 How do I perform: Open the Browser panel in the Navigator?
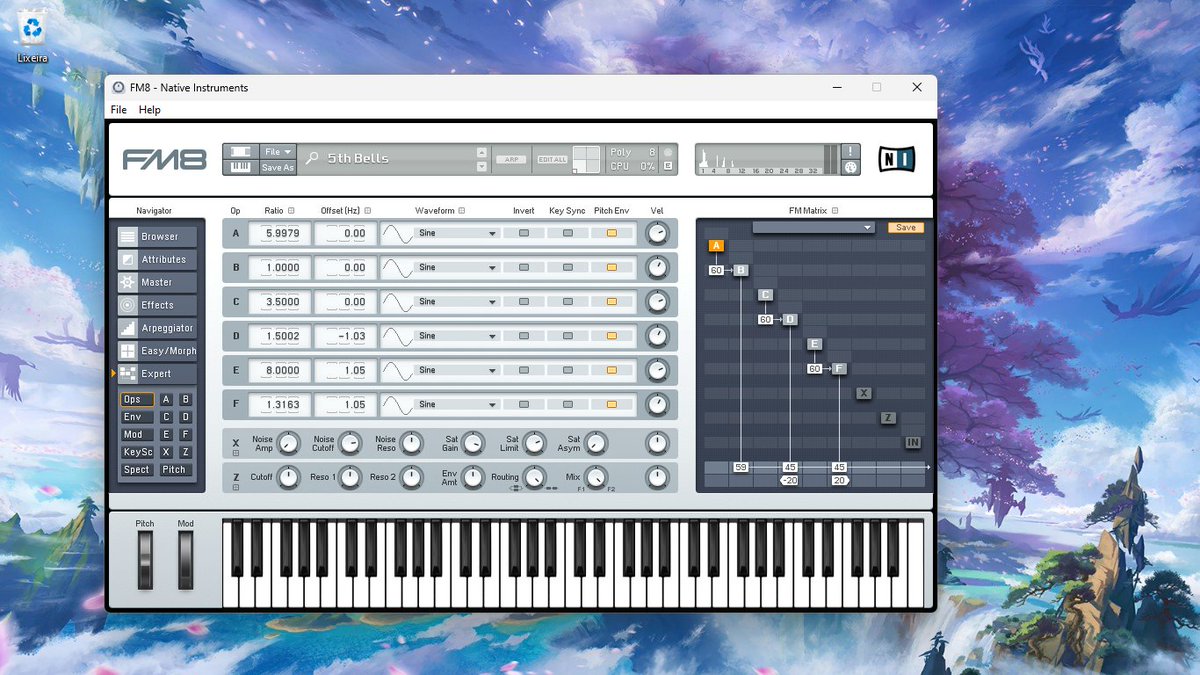pos(157,236)
